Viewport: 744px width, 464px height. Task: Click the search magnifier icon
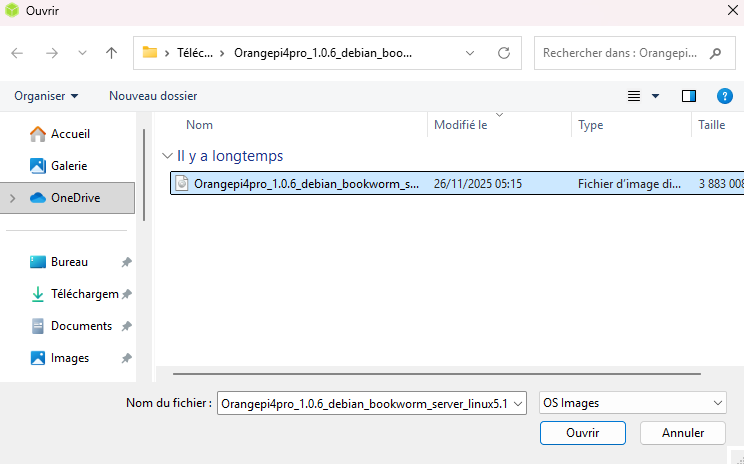coord(715,53)
